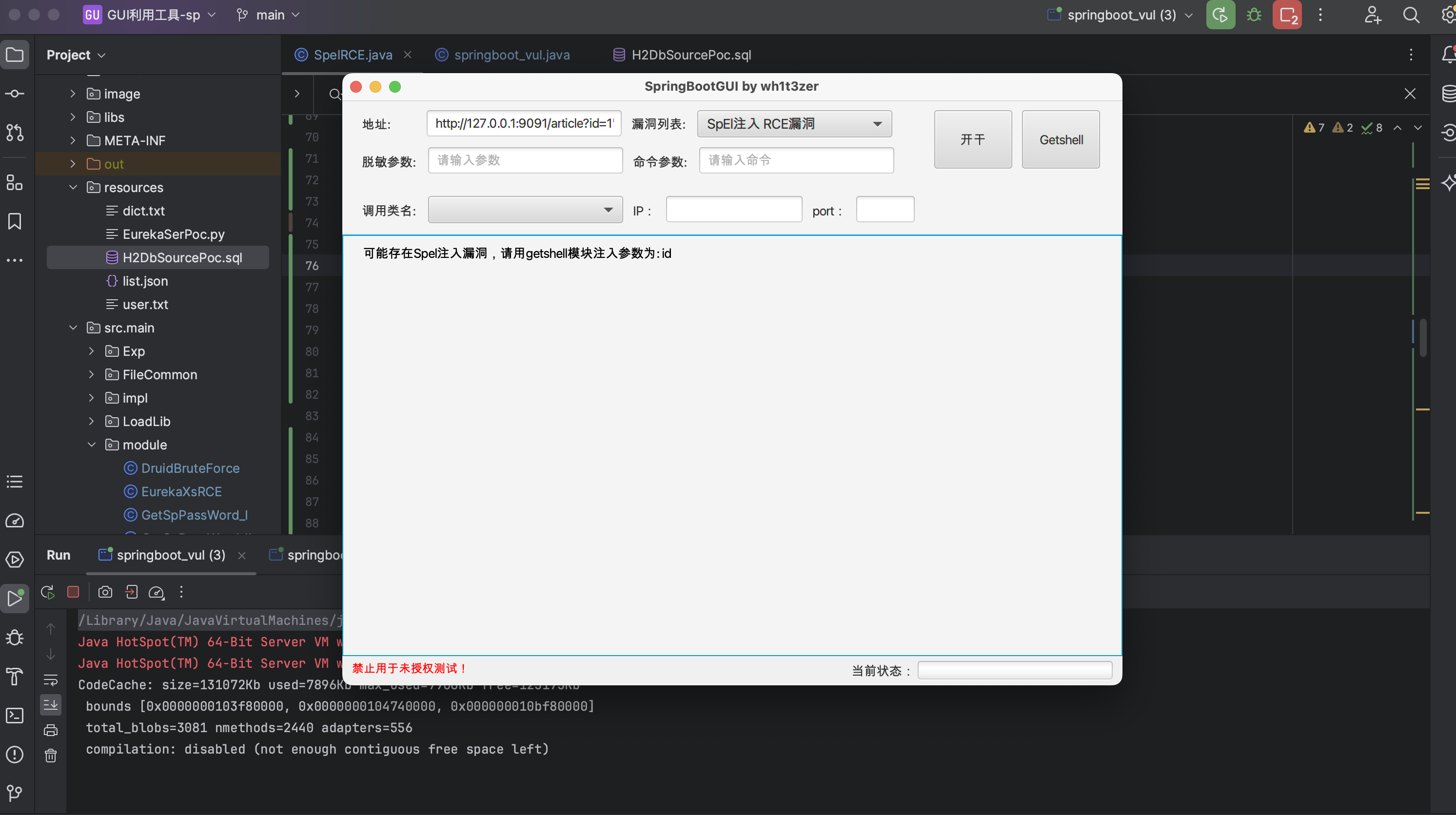
Task: Collapse the resources folder in the project tree
Action: [x=73, y=187]
